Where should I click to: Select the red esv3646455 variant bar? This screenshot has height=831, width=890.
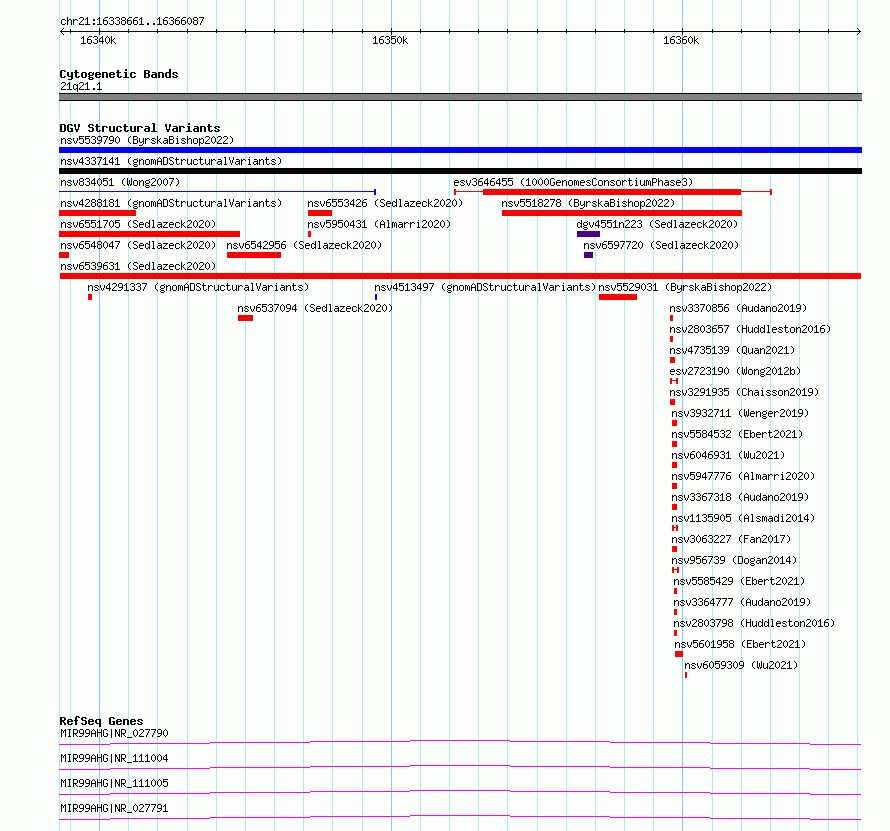612,192
